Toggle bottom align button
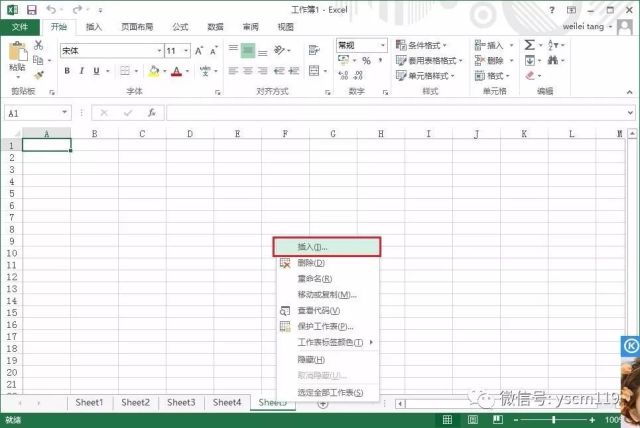Image resolution: width=640 pixels, height=428 pixels. 263,53
